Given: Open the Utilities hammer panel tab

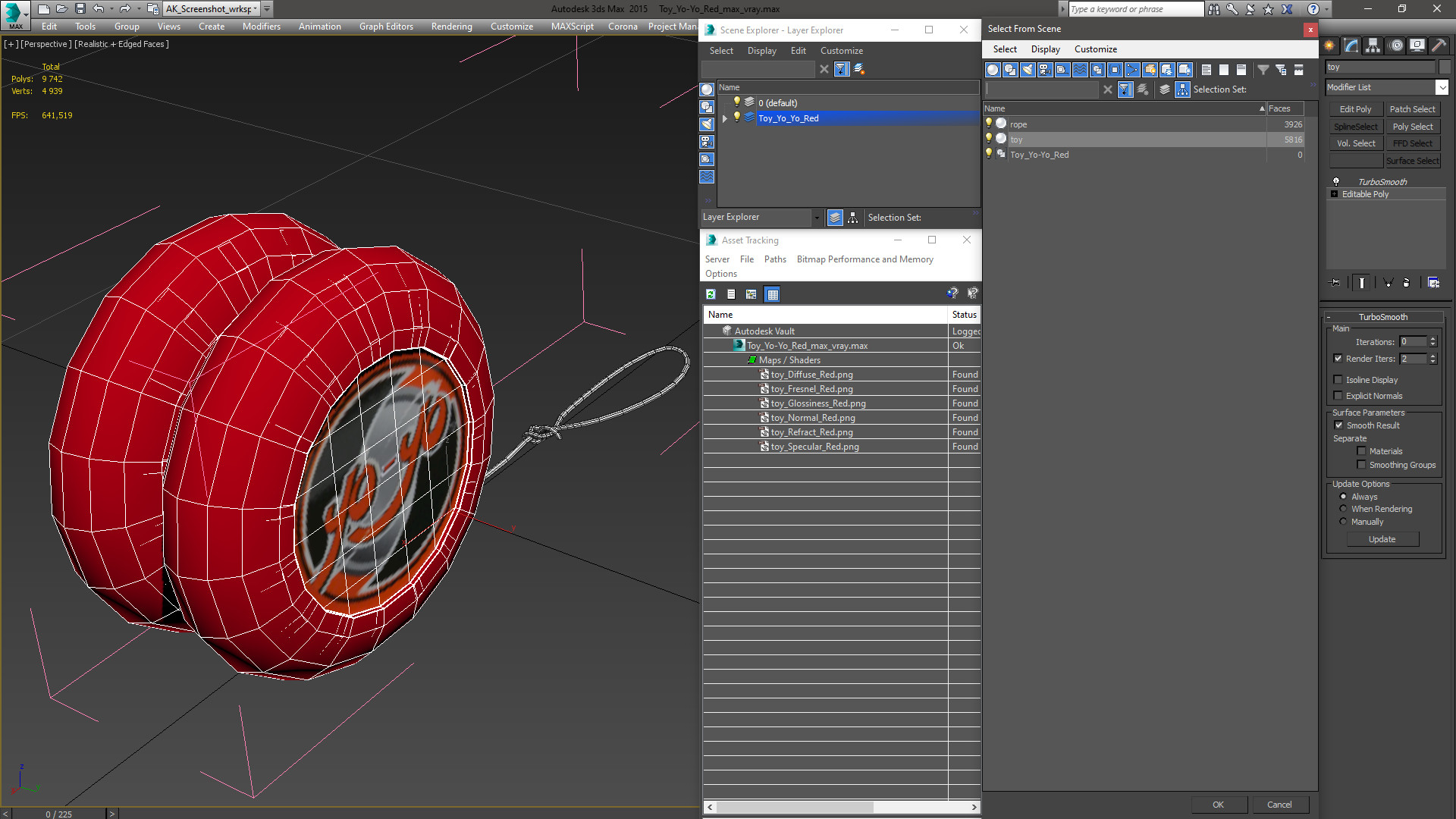Looking at the screenshot, I should click(1439, 45).
